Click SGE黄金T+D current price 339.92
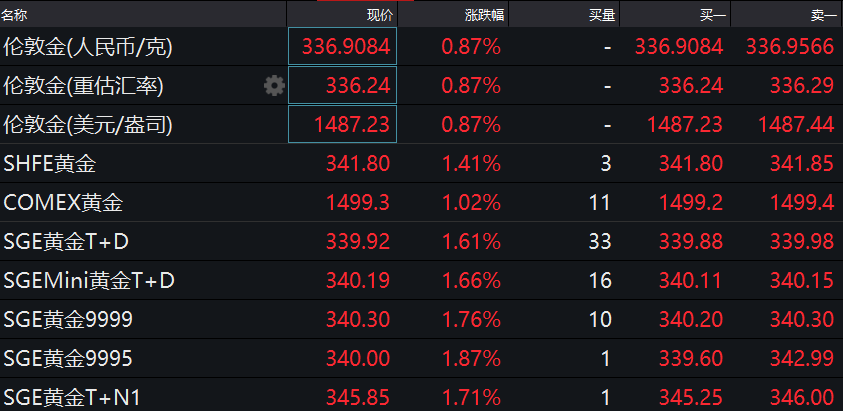Image resolution: width=843 pixels, height=411 pixels. (358, 242)
